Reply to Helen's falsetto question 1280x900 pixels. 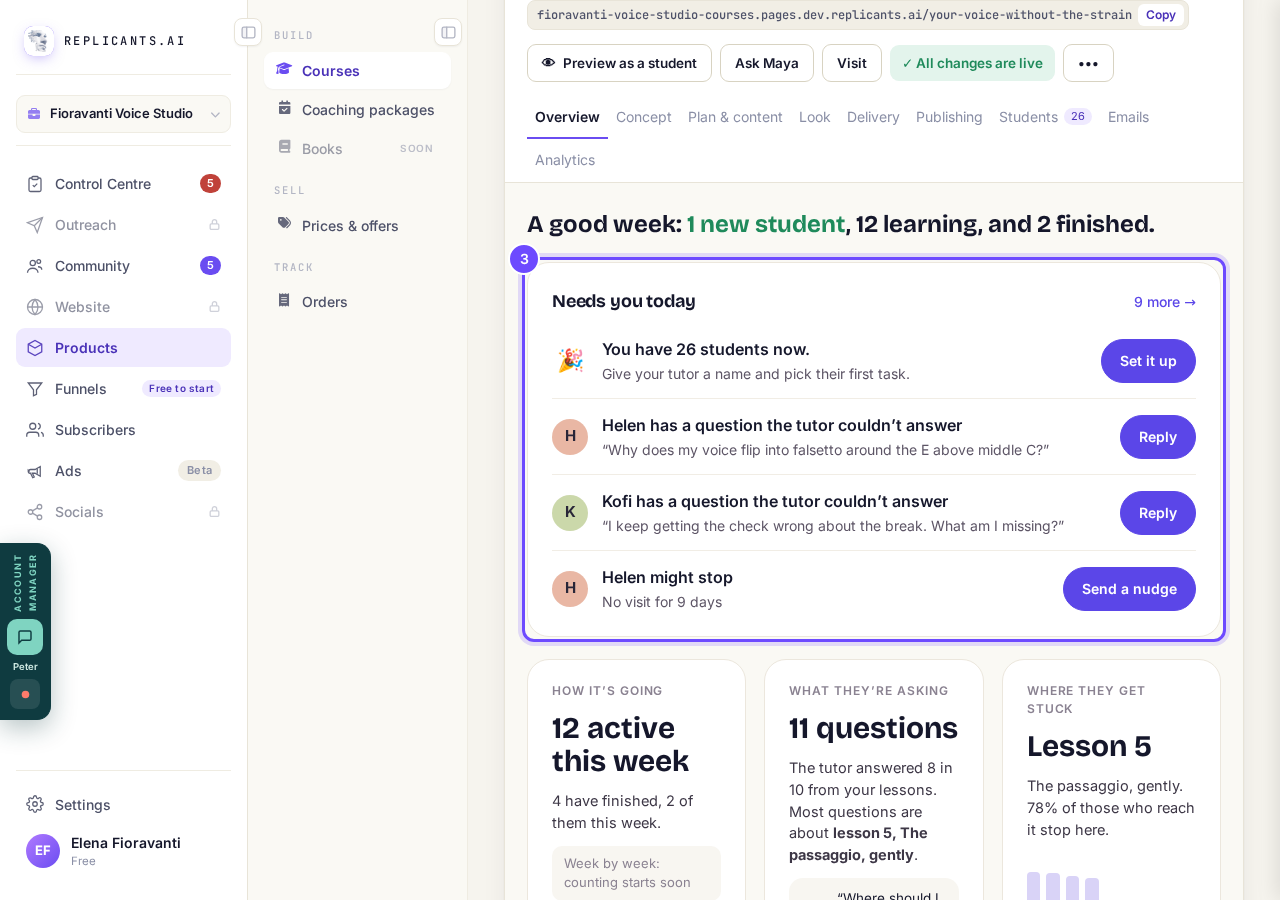tap(1158, 437)
